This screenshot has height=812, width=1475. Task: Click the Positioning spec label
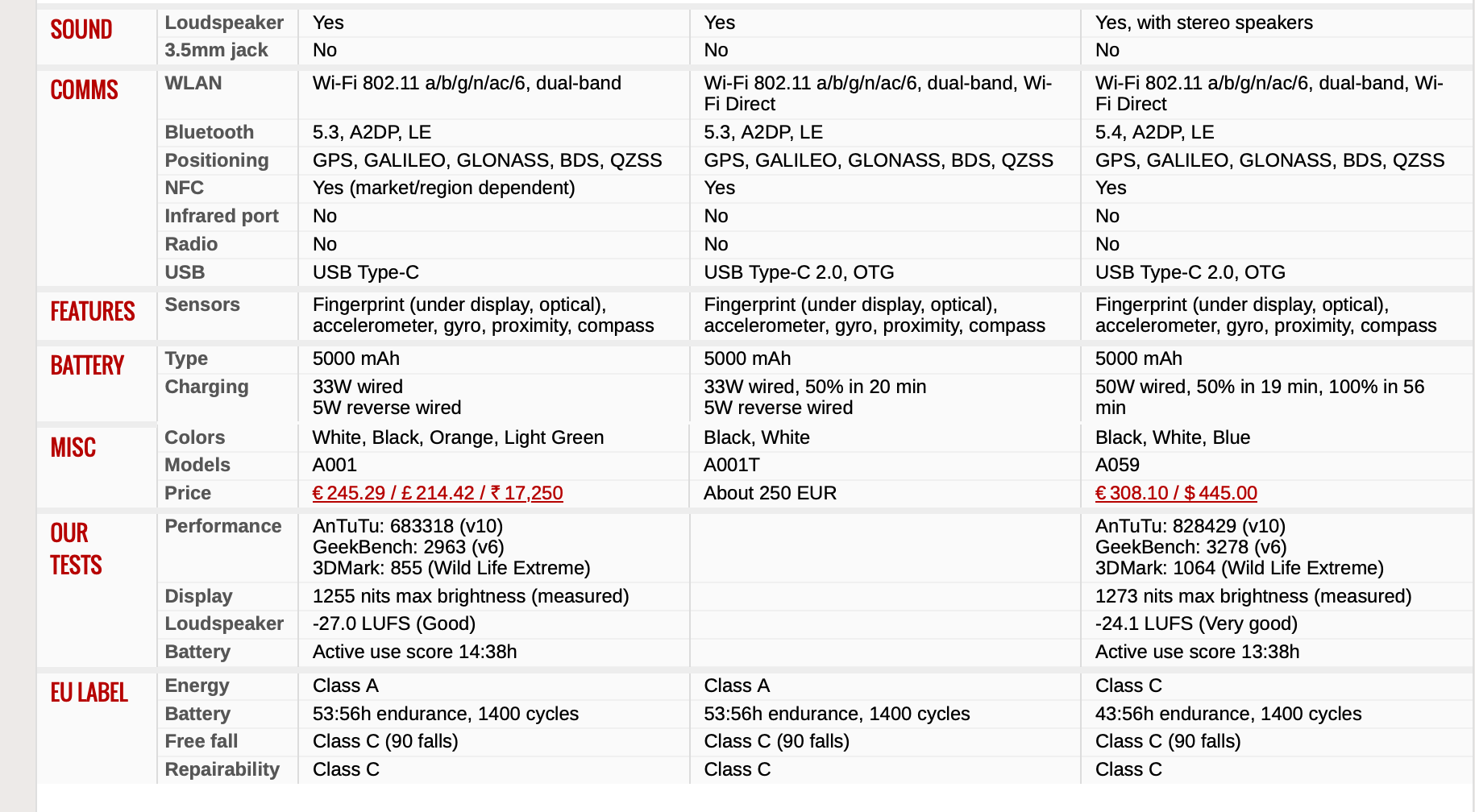[x=216, y=160]
